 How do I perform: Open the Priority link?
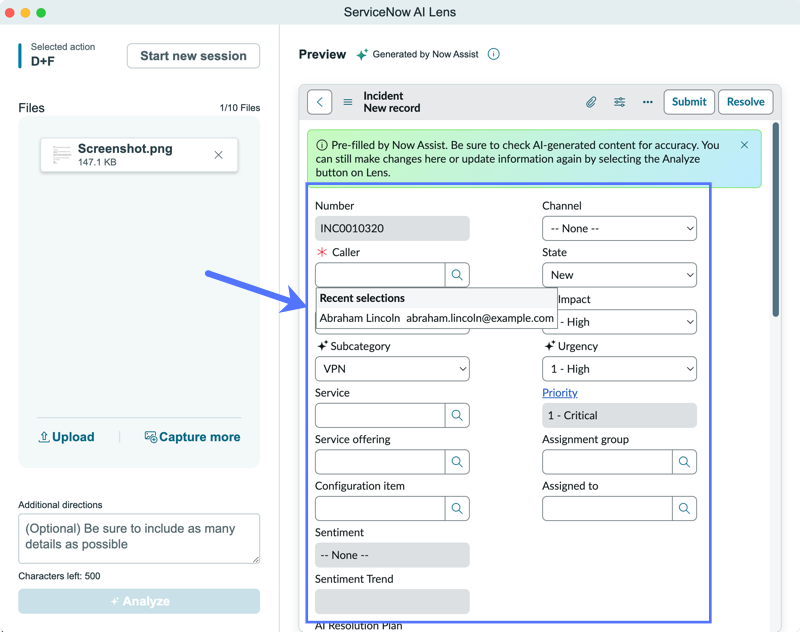point(560,393)
